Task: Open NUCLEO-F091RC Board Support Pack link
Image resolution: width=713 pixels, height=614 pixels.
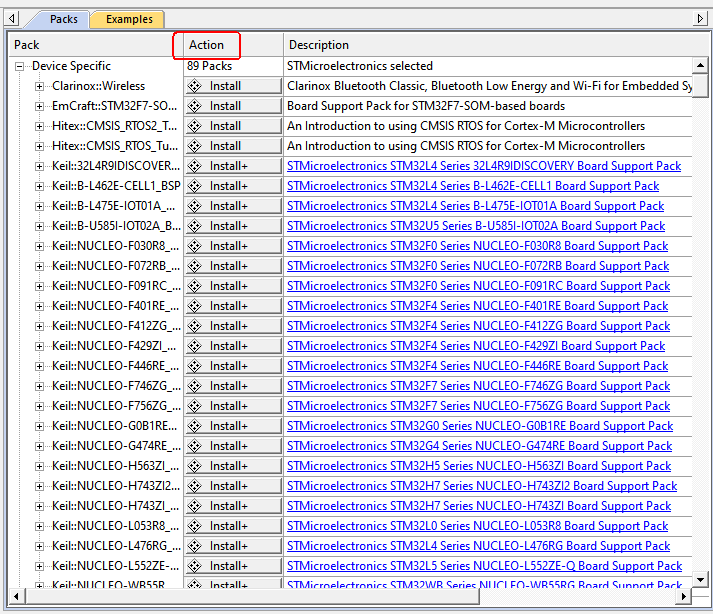Action: (x=478, y=286)
